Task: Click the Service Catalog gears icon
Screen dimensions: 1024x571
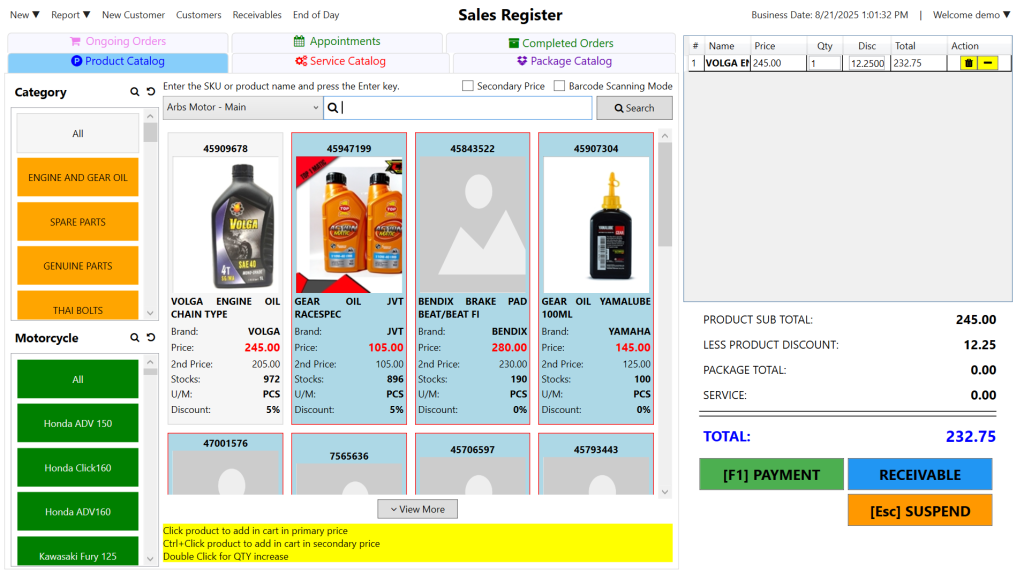Action: pos(301,61)
